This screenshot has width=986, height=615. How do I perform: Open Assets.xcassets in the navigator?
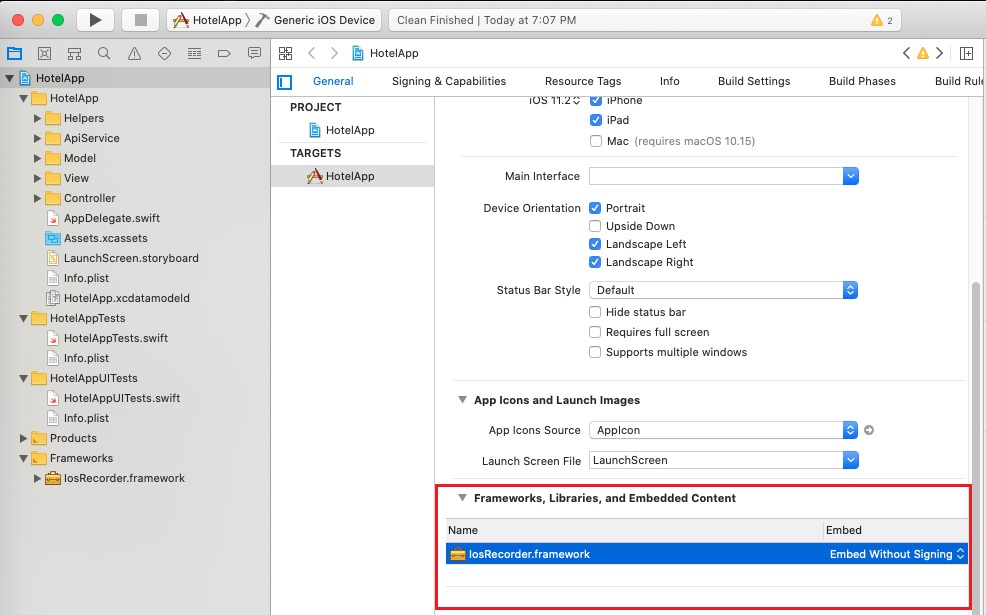105,238
